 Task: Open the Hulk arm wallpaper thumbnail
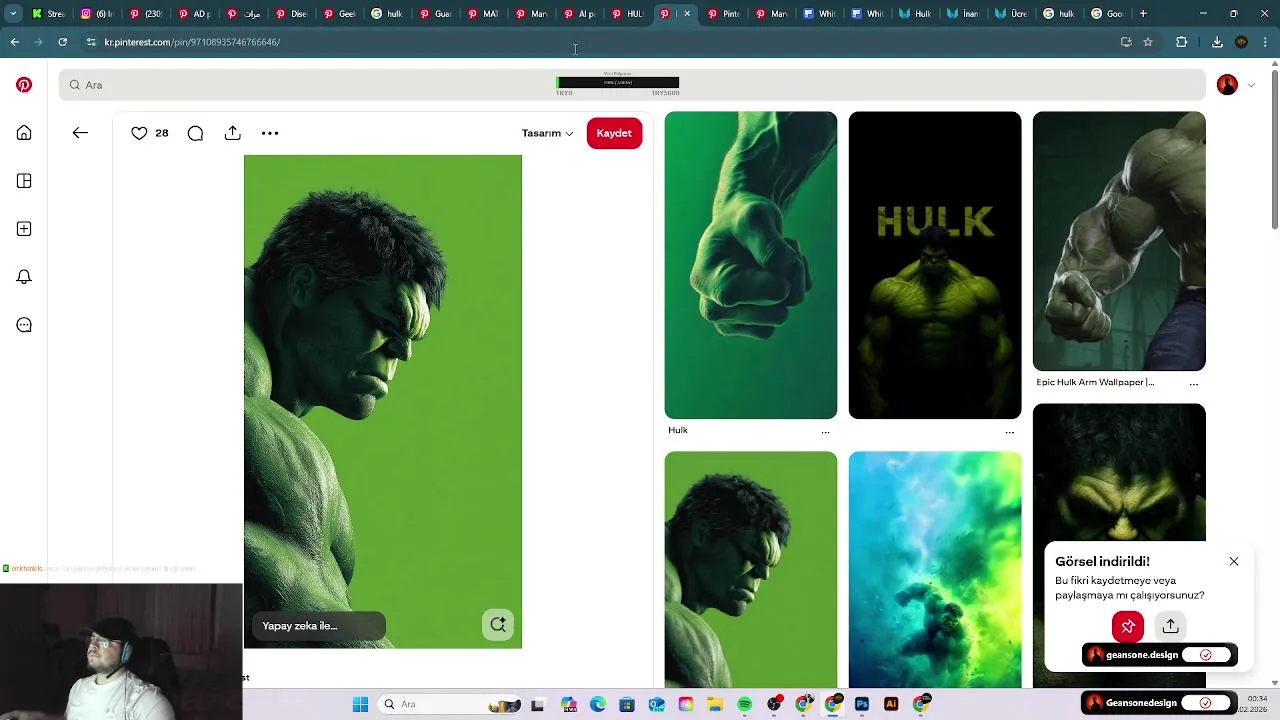pyautogui.click(x=1119, y=241)
